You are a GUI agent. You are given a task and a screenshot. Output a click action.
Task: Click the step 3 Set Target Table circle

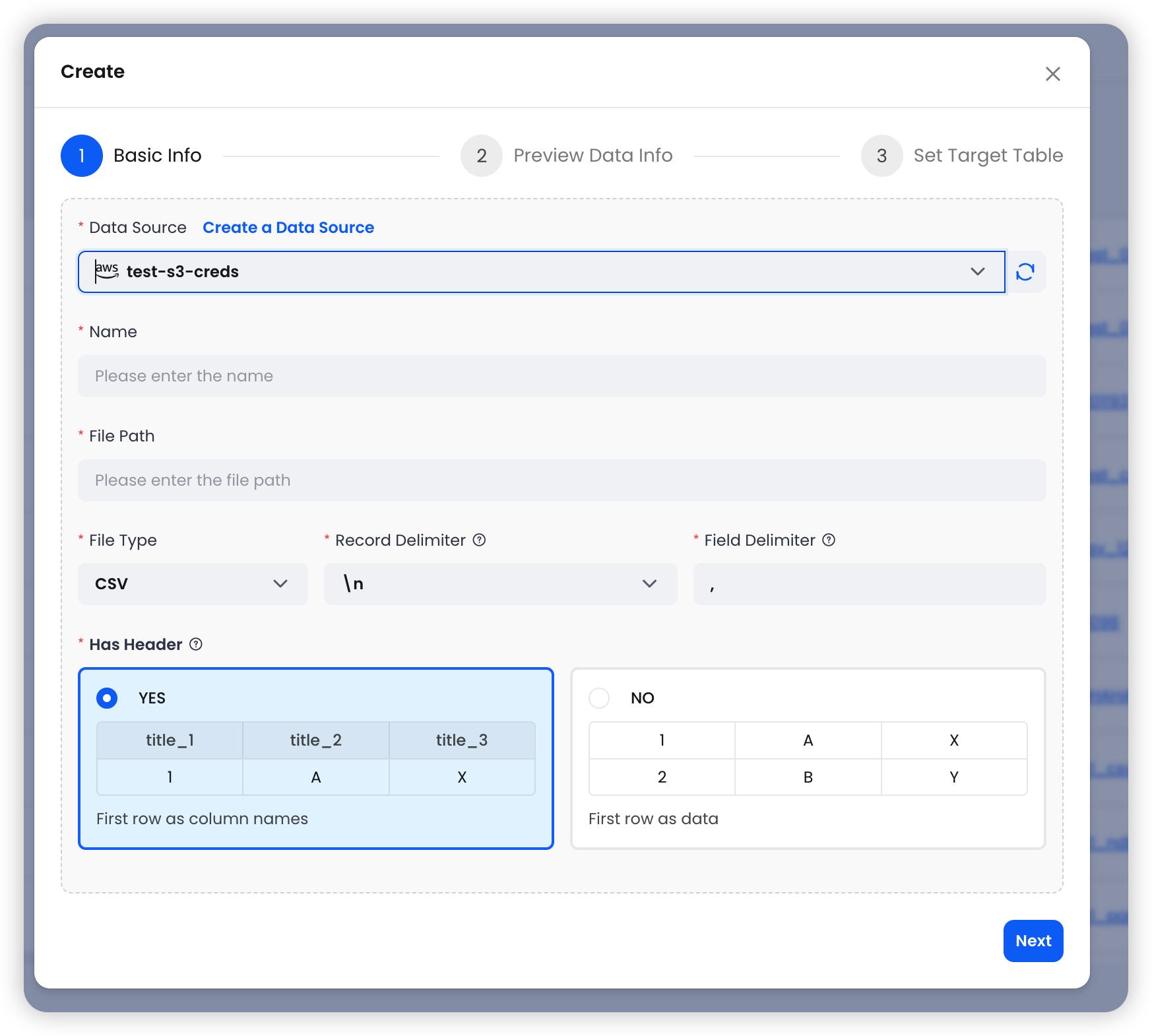click(x=881, y=155)
